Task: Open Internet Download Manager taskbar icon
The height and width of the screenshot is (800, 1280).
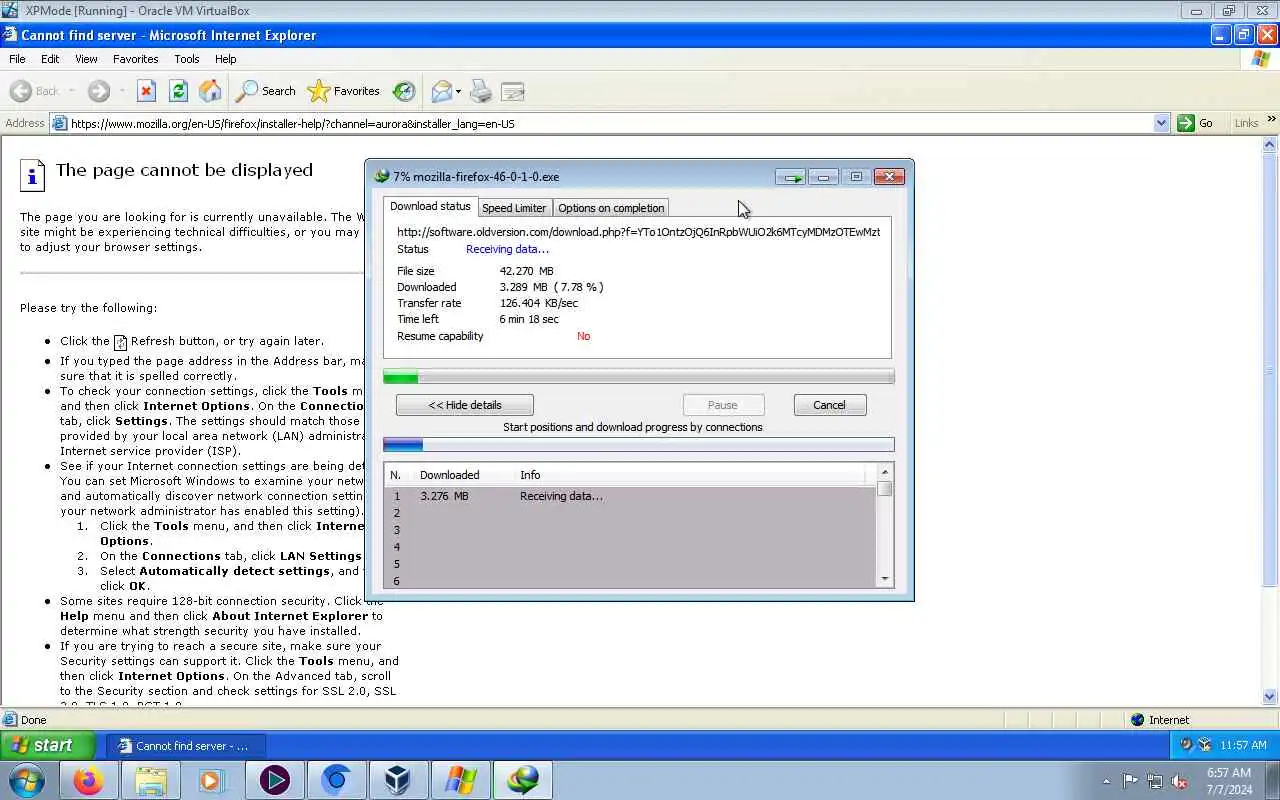Action: coord(522,780)
